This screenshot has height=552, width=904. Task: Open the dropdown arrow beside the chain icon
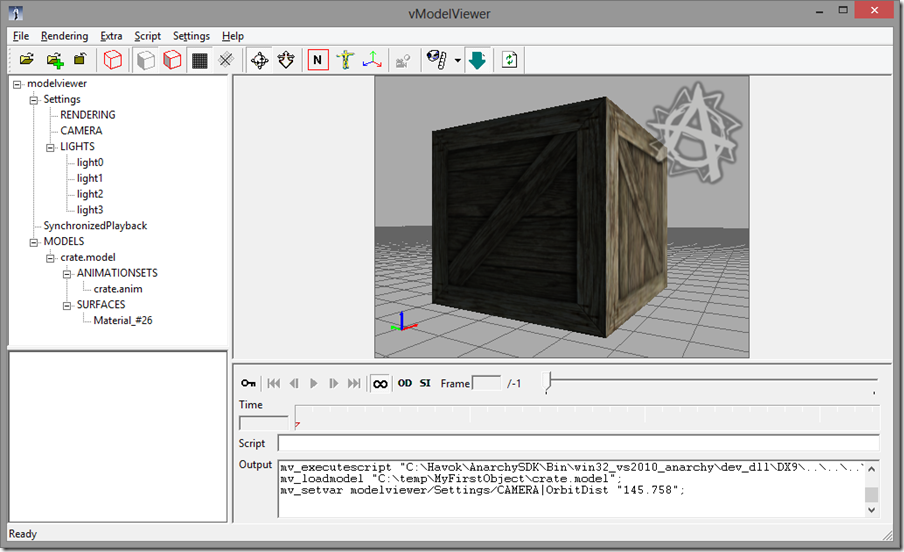click(457, 60)
